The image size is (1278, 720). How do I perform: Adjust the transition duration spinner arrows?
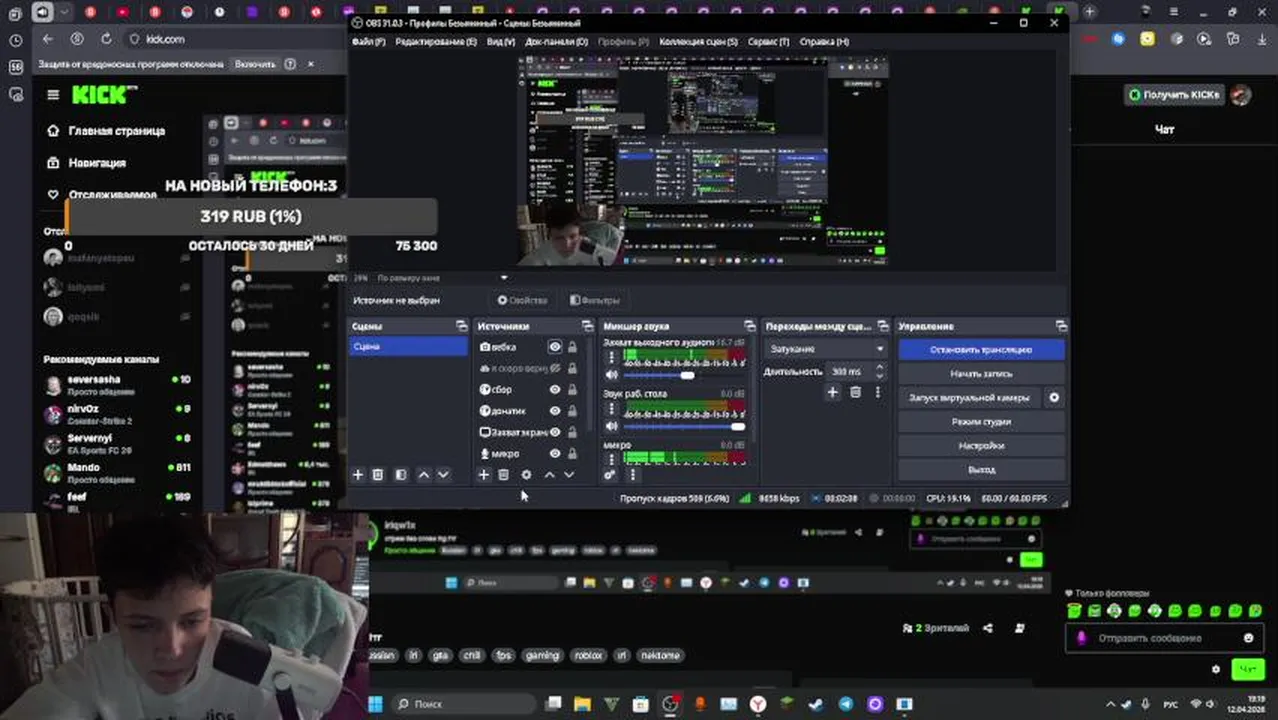coord(879,371)
